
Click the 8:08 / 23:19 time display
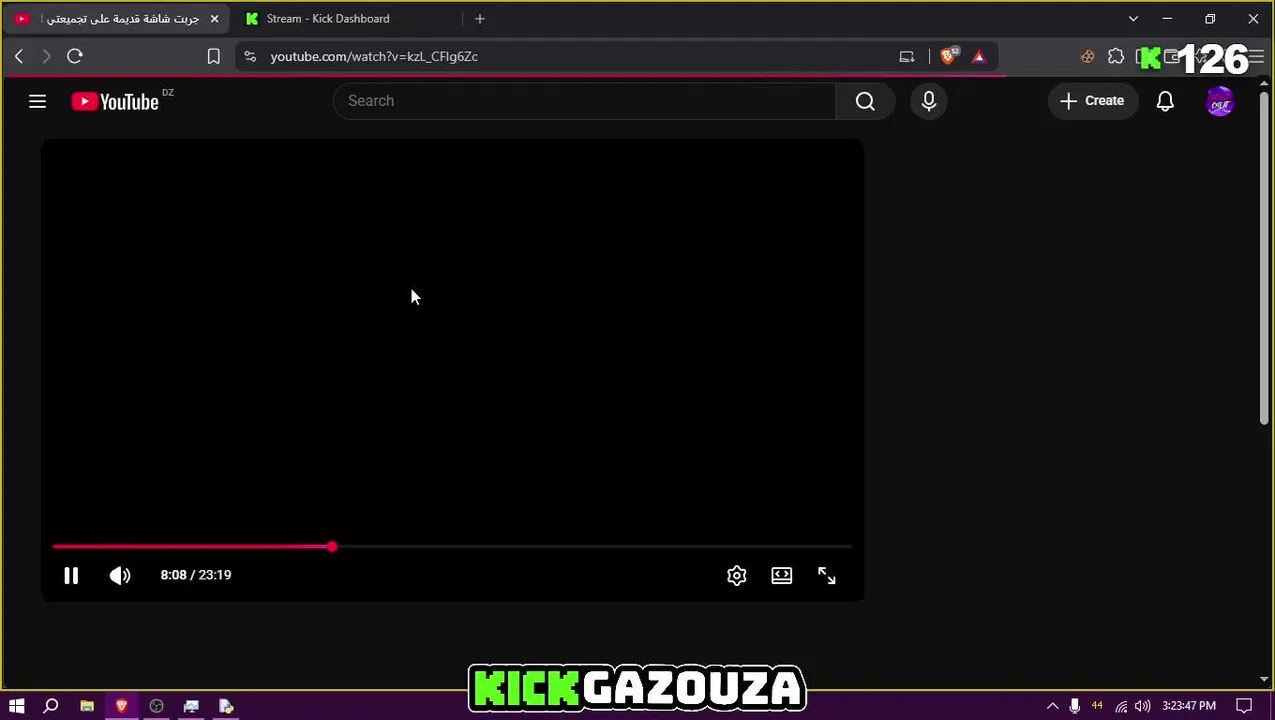pyautogui.click(x=196, y=575)
